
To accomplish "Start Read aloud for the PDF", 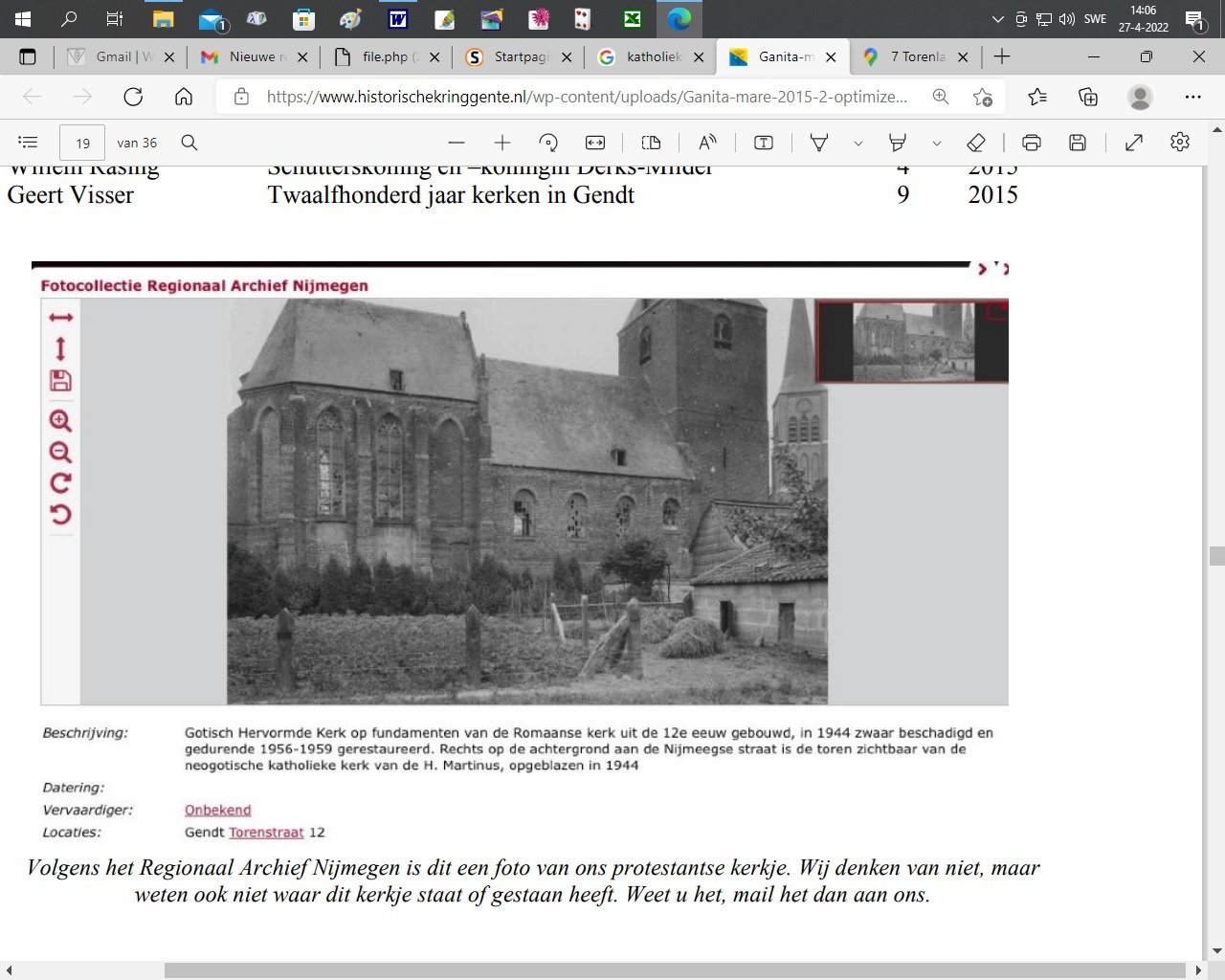I will click(707, 143).
